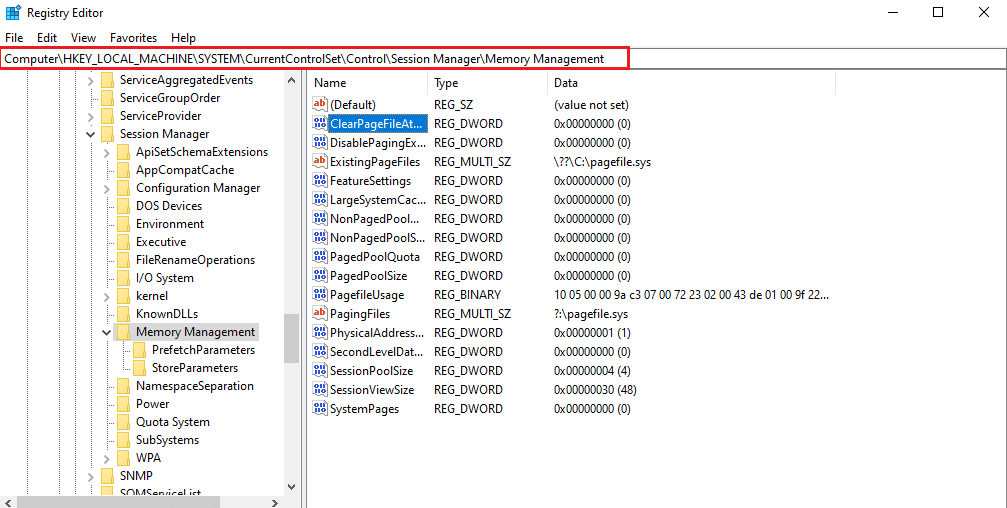Select the binary icon of PagefileUsage

(x=319, y=294)
